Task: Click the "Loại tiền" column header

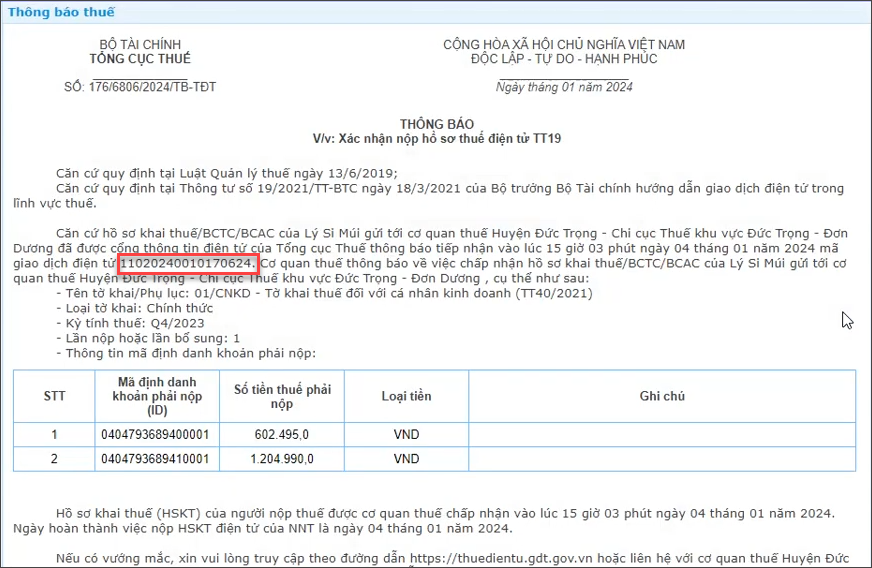Action: pyautogui.click(x=406, y=396)
